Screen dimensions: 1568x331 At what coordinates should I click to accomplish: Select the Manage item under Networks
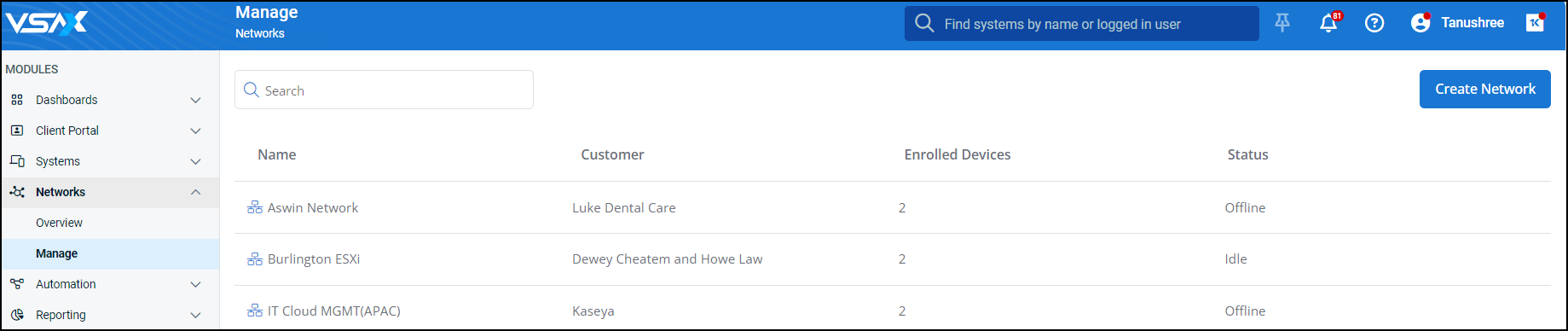(110, 253)
